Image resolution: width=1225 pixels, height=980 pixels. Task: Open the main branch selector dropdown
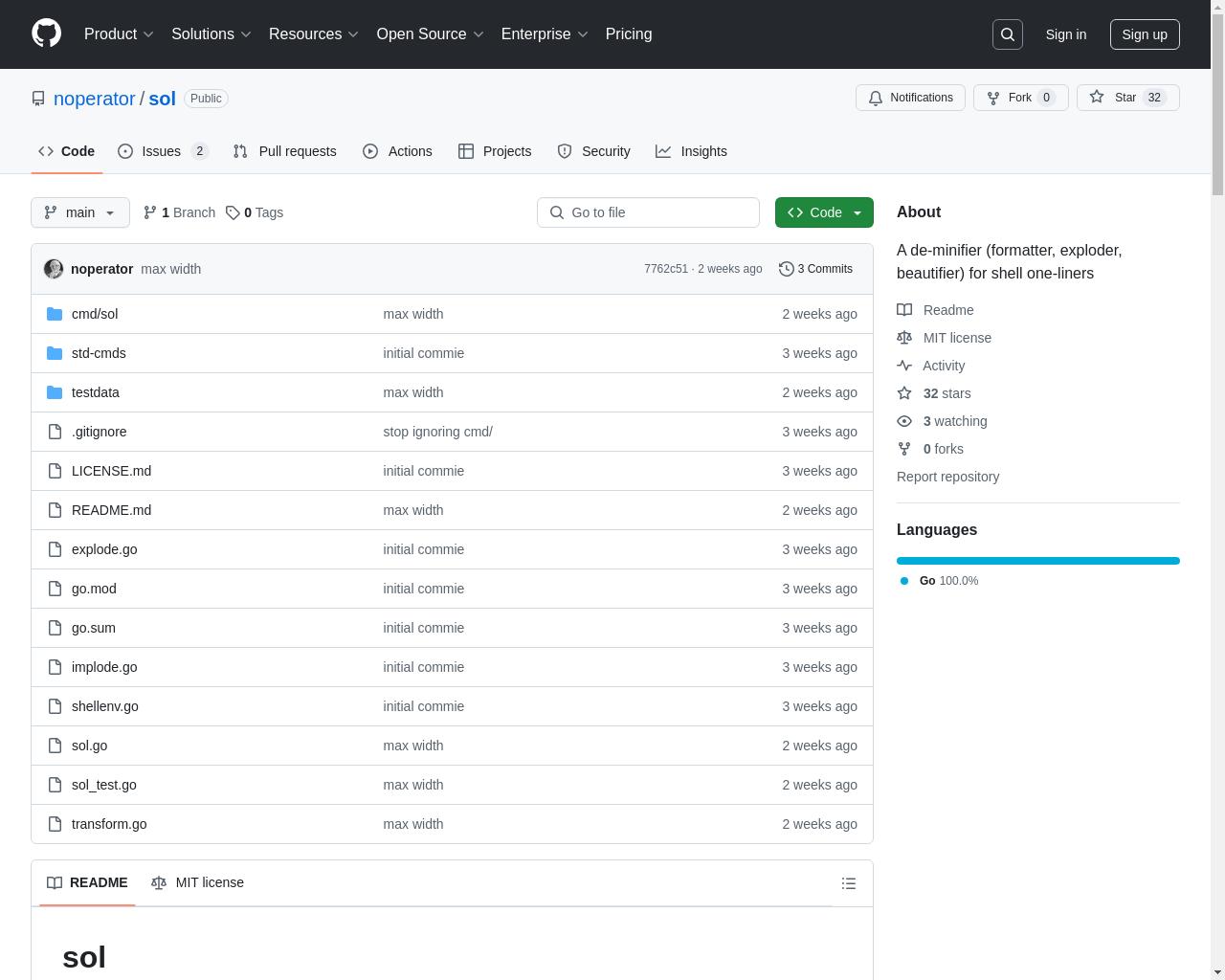coord(80,212)
